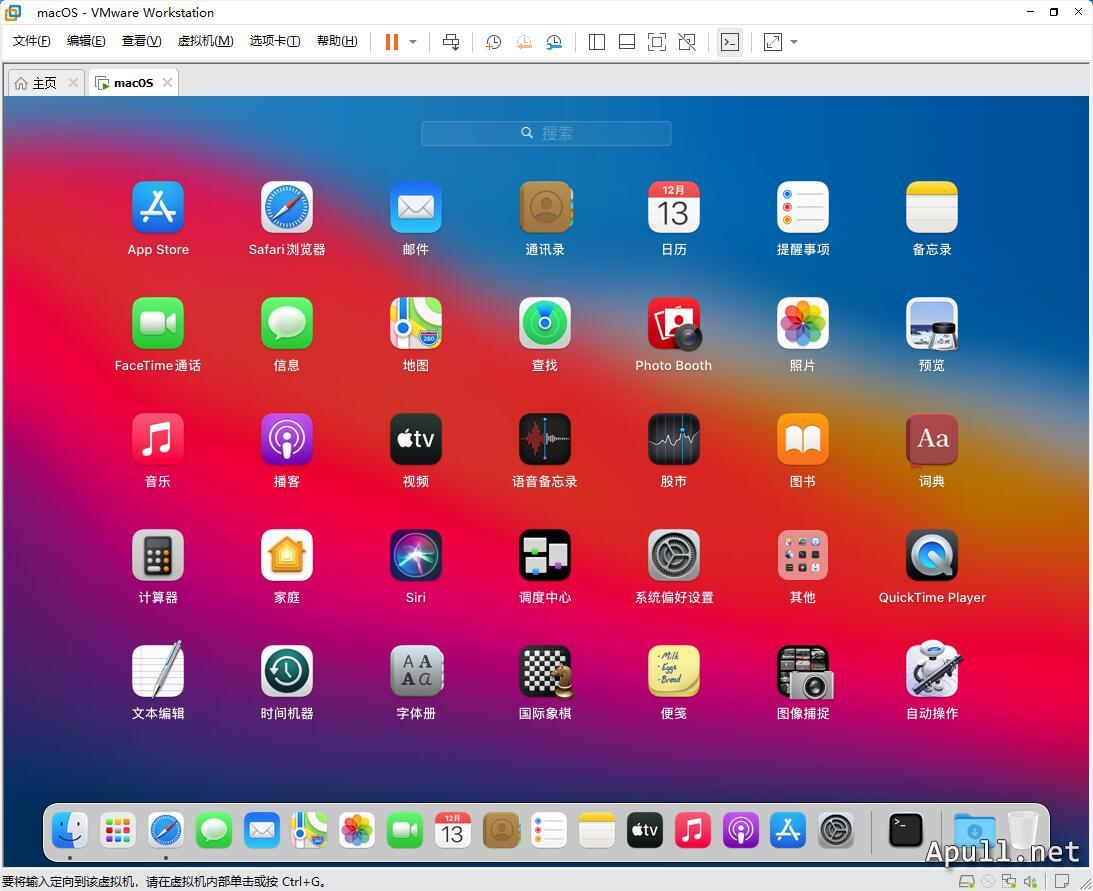Open 照片 photos in Launchpad grid
The width and height of the screenshot is (1093, 891).
click(x=802, y=323)
